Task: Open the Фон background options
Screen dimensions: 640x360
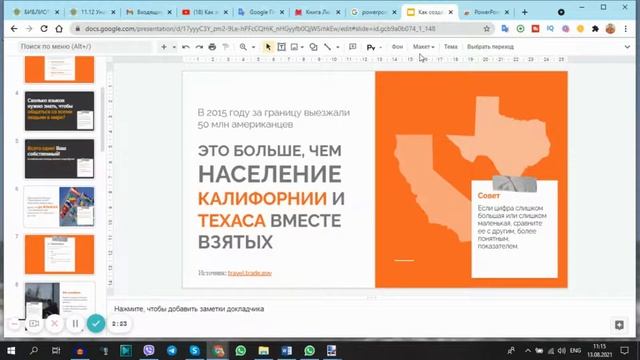Action: (x=397, y=47)
